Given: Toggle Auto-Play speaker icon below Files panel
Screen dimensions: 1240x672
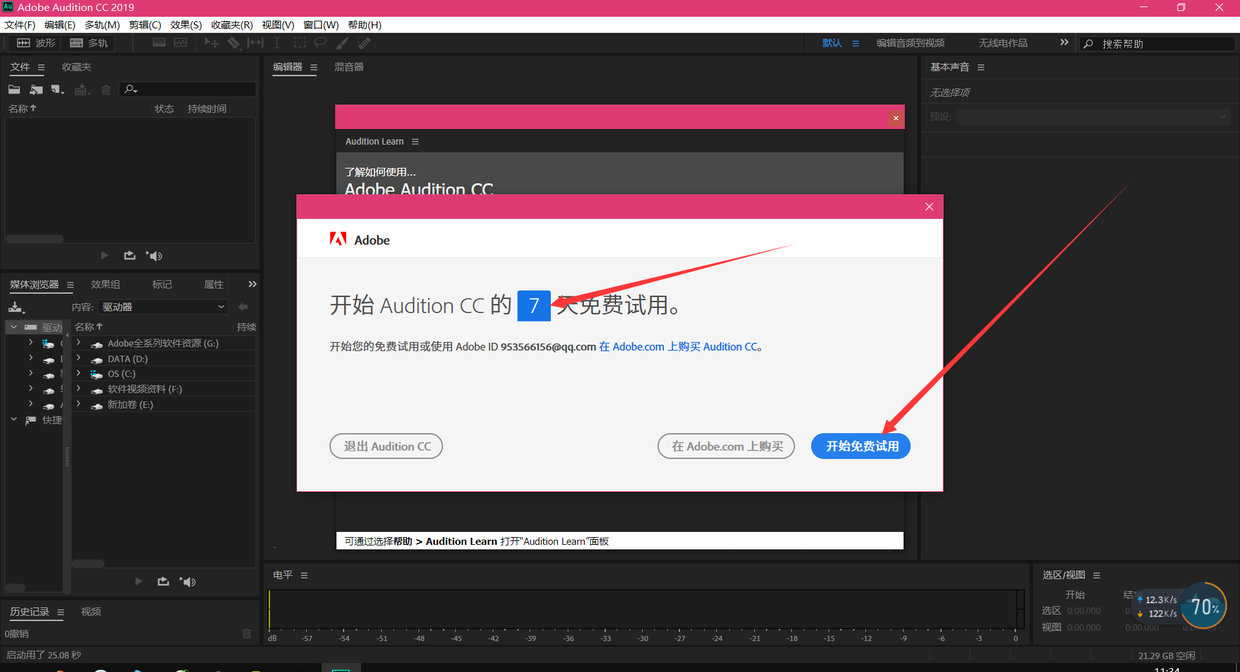Looking at the screenshot, I should (x=154, y=256).
